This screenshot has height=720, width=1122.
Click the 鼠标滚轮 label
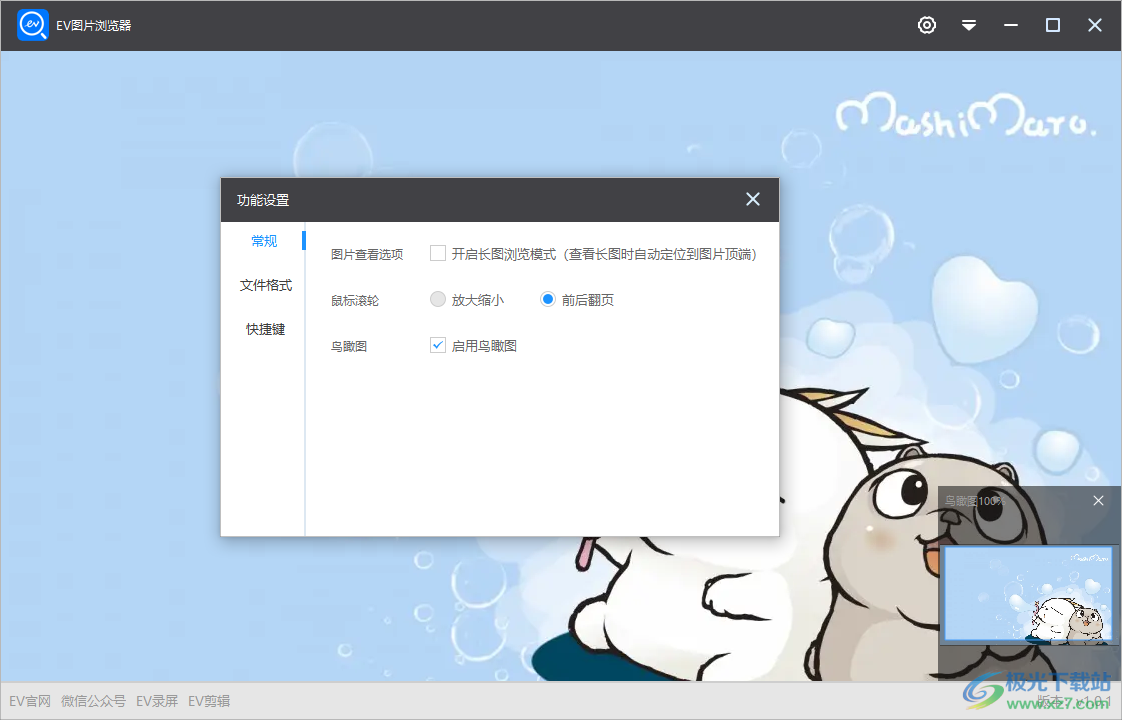(x=355, y=300)
